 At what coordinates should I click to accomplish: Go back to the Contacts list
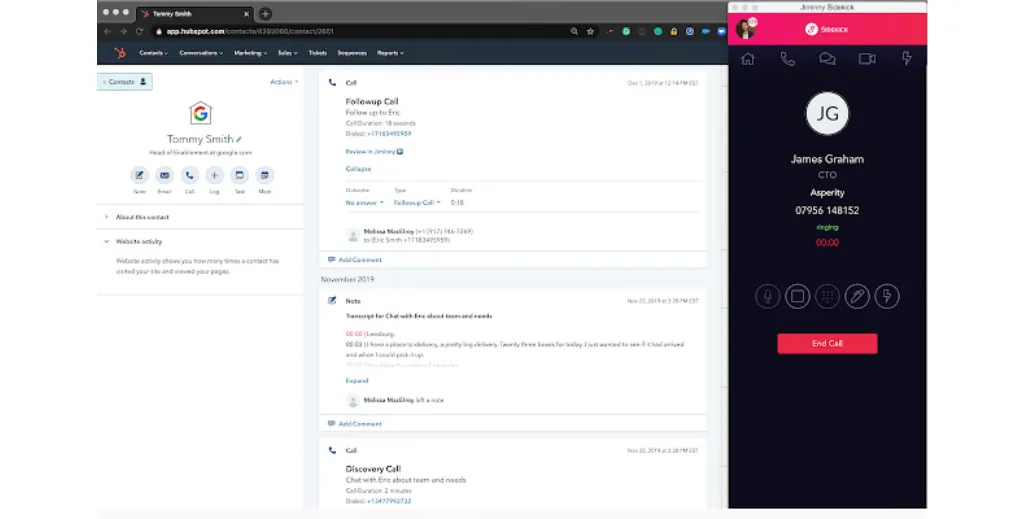[x=125, y=82]
